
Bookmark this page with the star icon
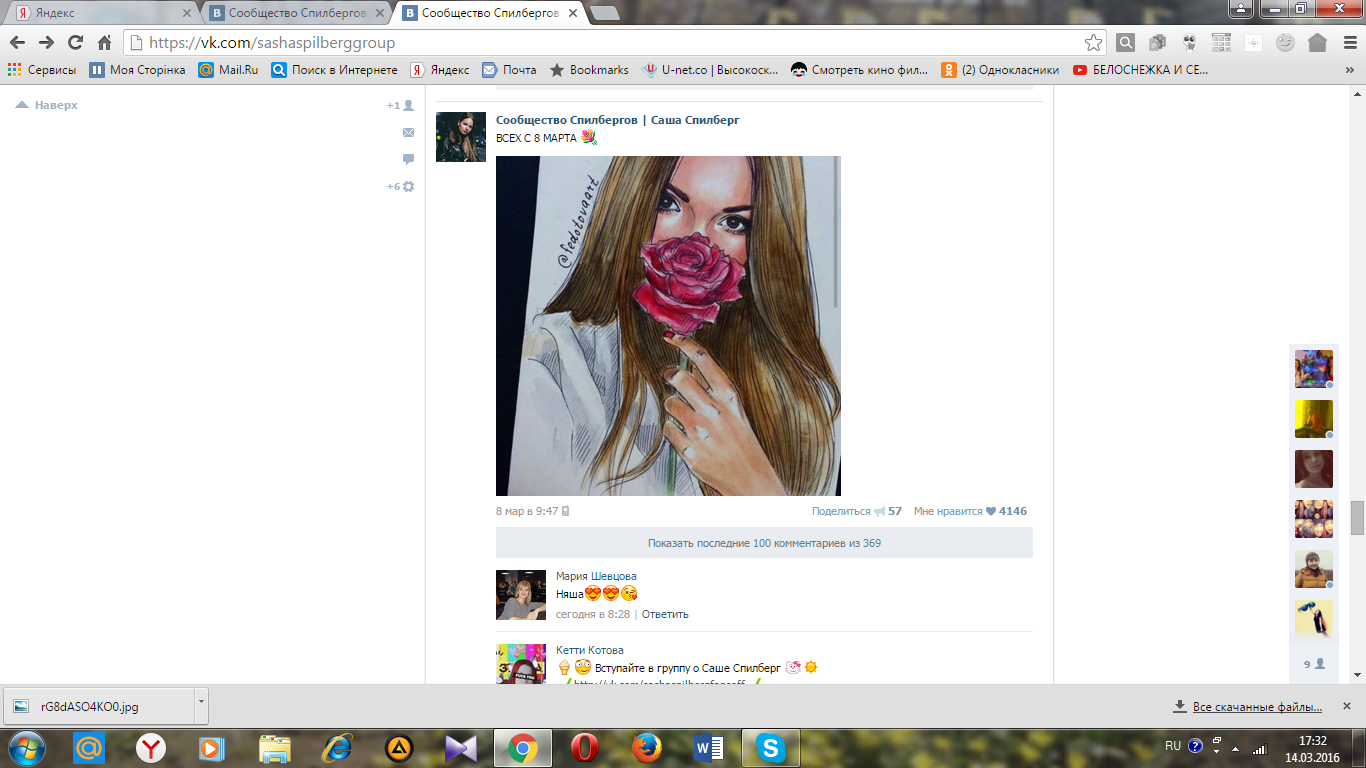point(1093,43)
